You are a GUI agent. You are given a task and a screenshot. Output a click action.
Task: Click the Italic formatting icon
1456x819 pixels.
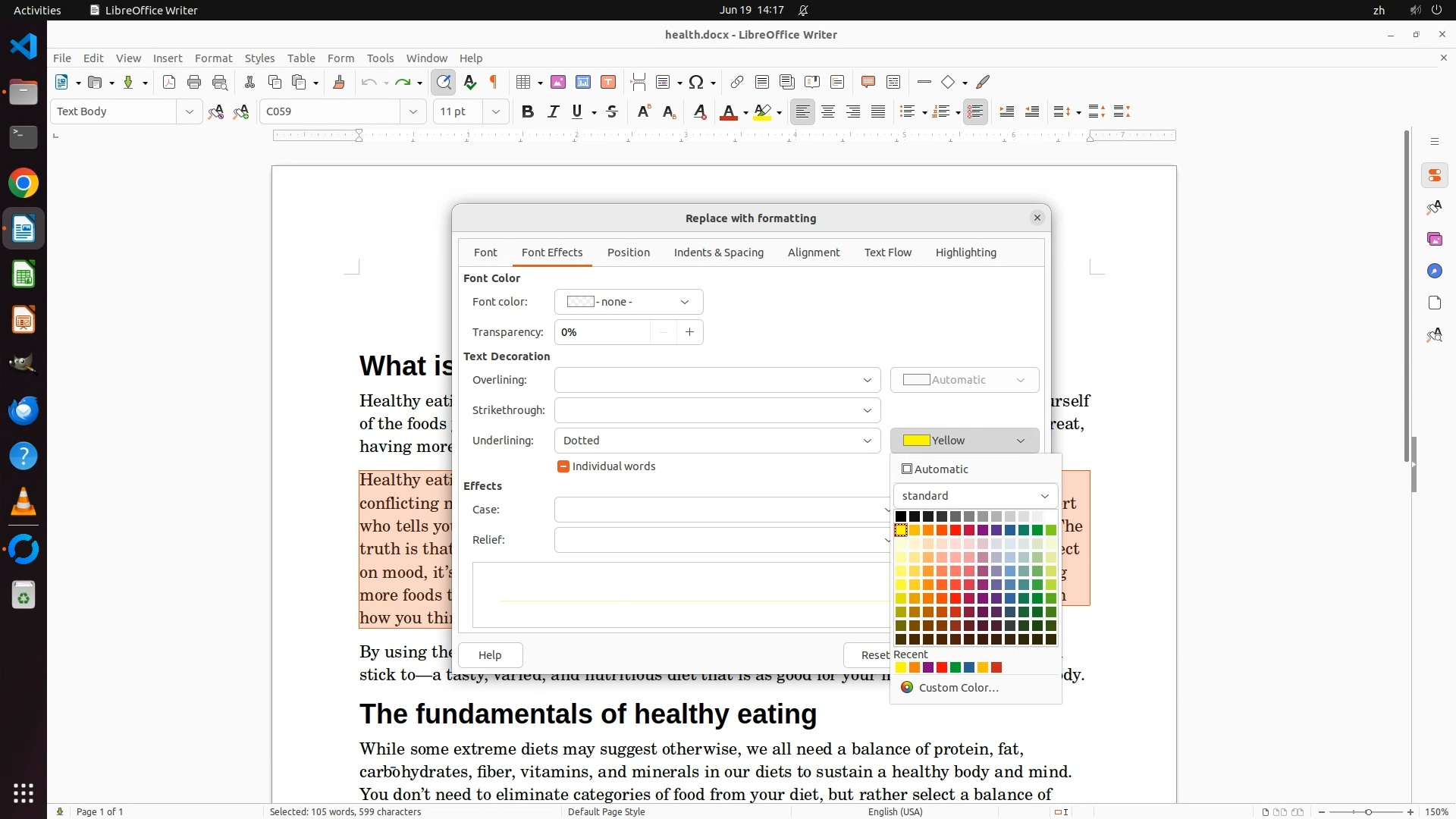553,111
